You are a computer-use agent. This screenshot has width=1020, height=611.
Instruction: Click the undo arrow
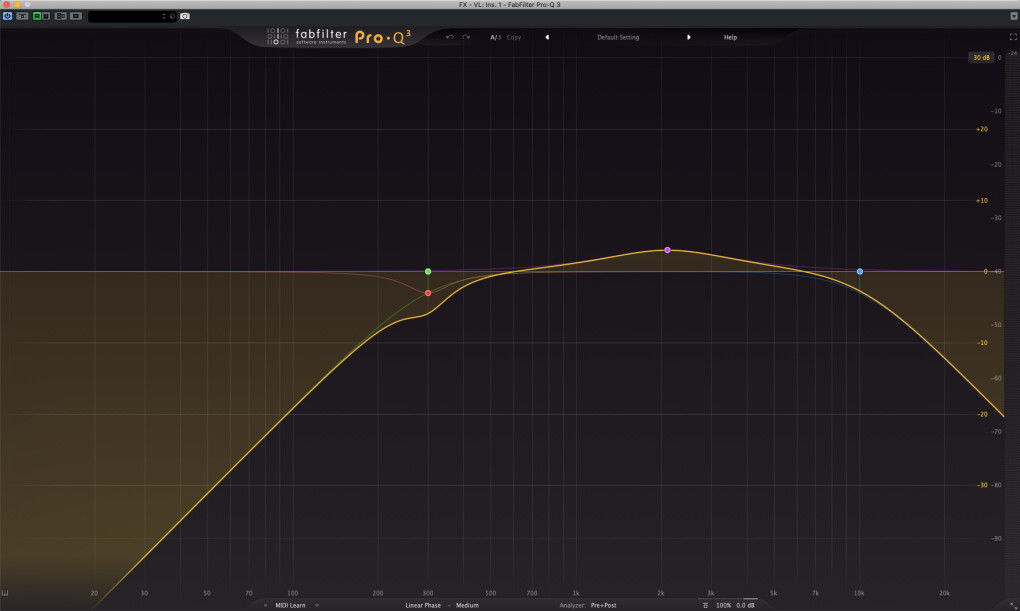[450, 37]
